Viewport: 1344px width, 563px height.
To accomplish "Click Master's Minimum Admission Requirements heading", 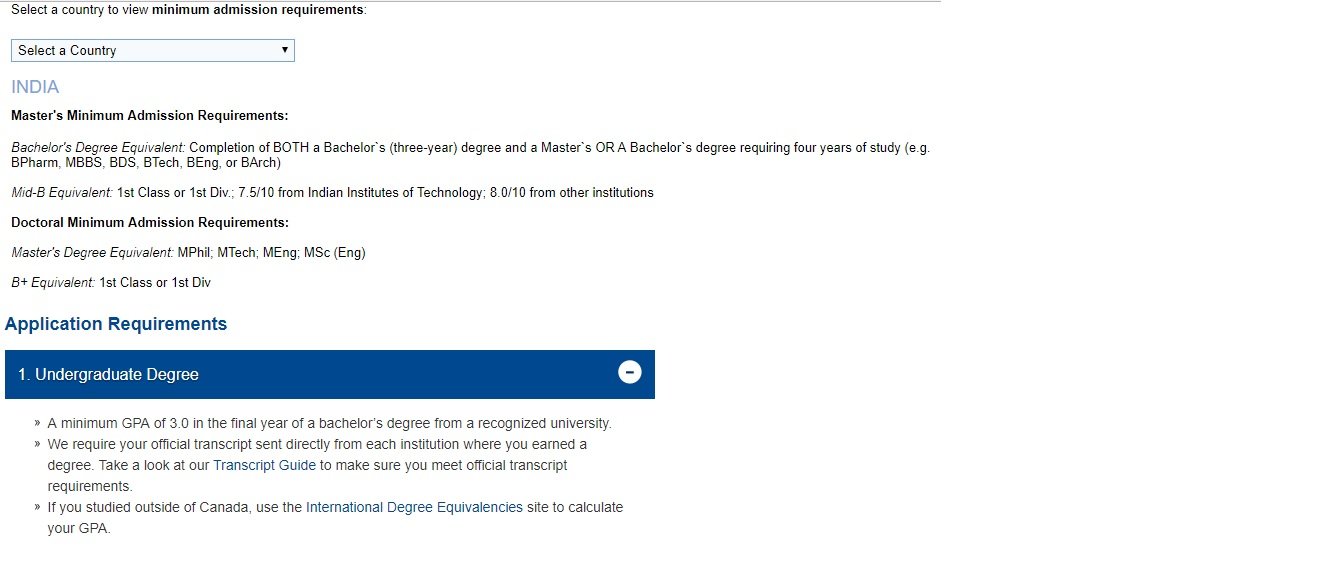I will [x=150, y=116].
